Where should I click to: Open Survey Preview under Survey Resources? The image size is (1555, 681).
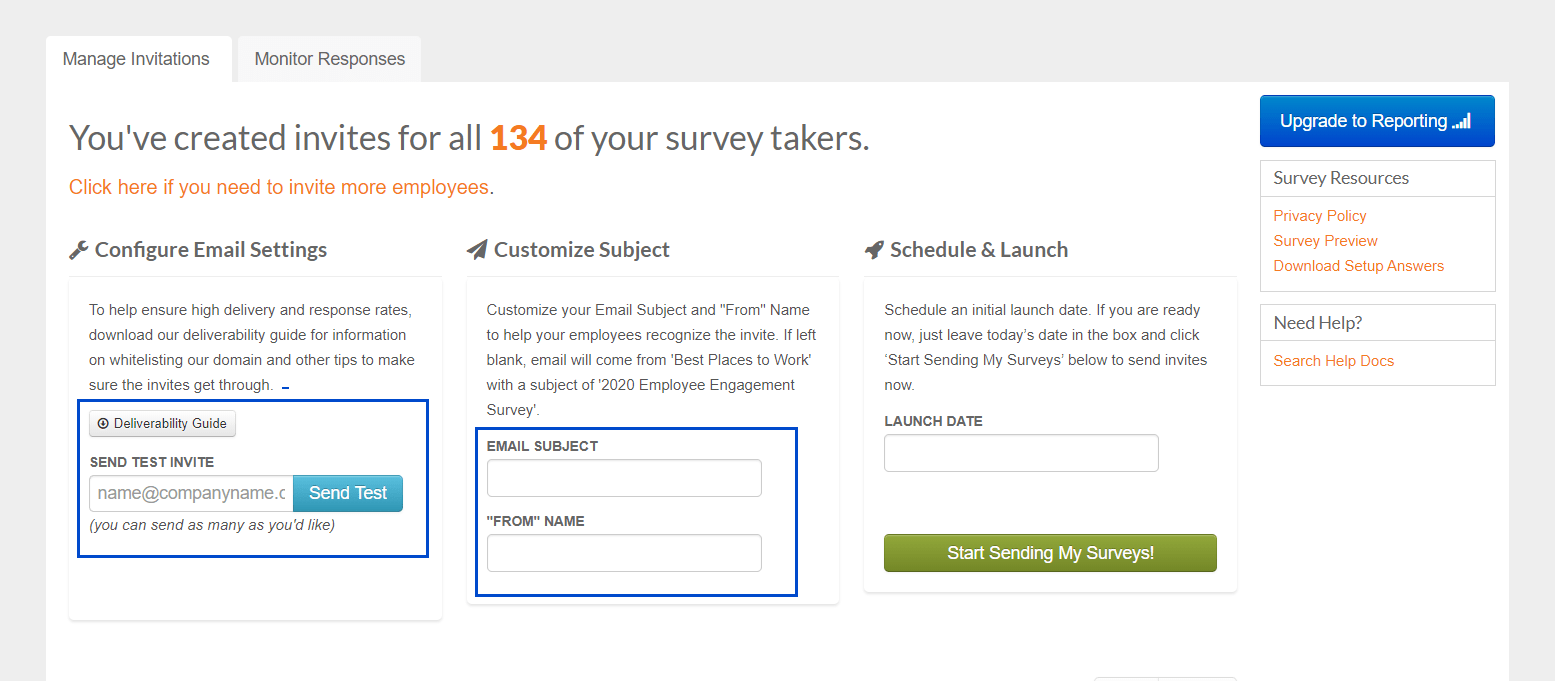[1325, 240]
